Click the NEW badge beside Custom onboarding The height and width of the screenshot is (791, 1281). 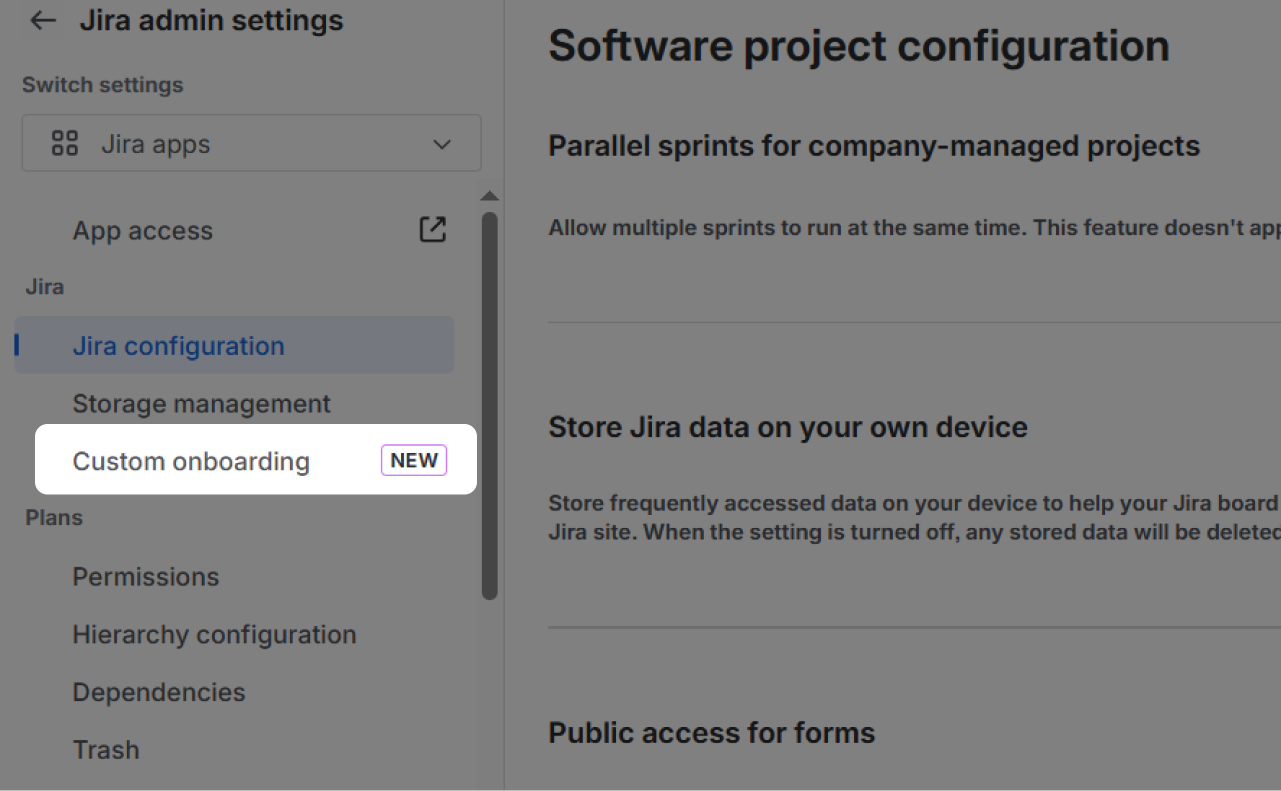point(414,460)
